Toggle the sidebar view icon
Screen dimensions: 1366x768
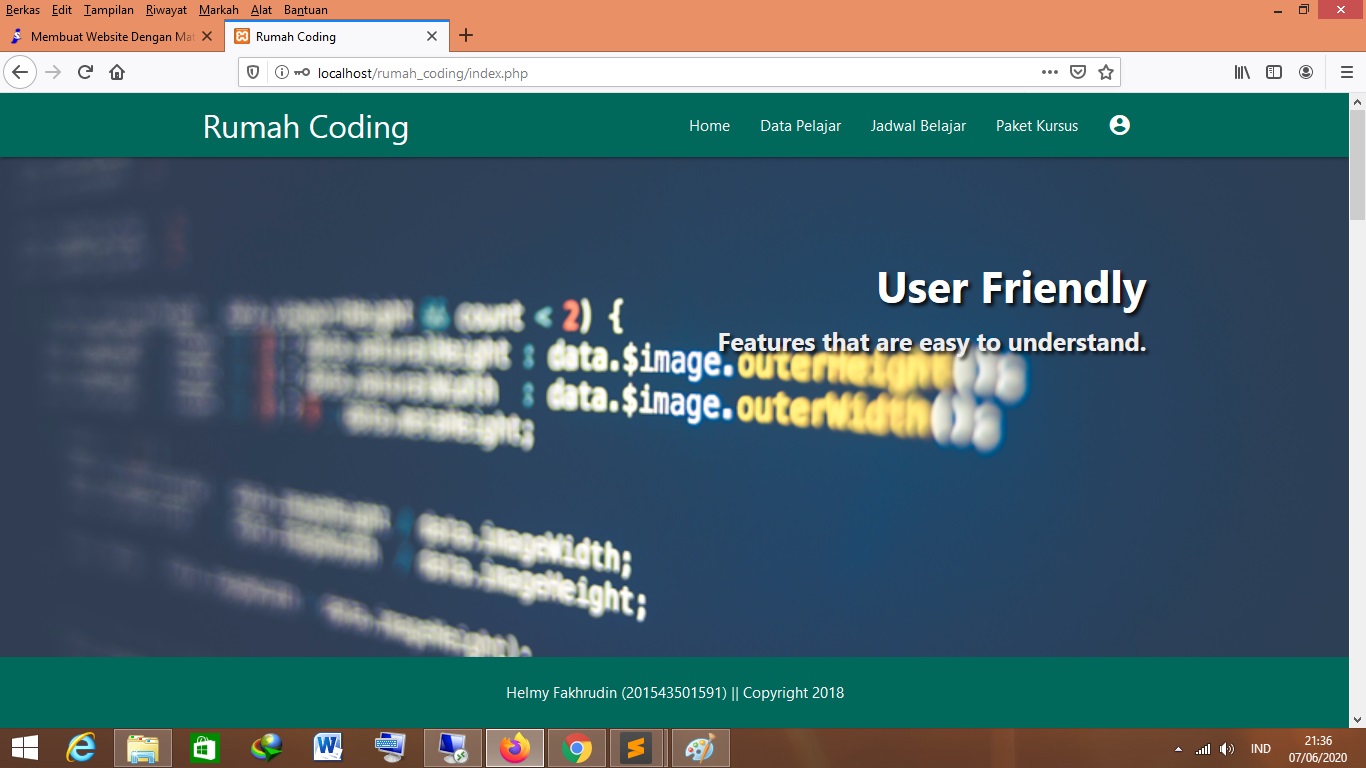pos(1273,72)
